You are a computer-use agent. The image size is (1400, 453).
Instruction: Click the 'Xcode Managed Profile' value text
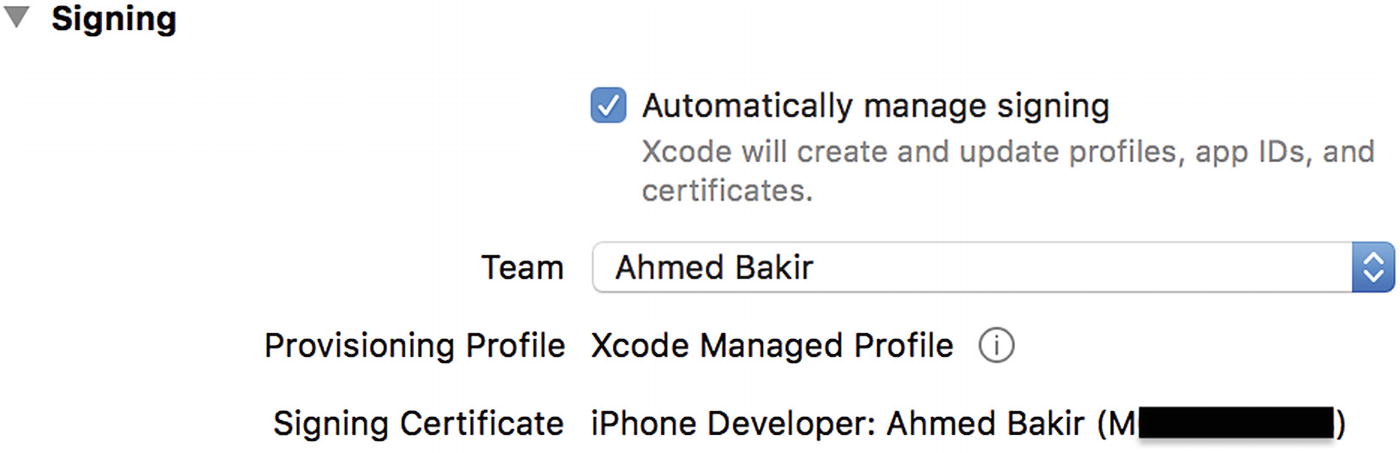point(772,346)
